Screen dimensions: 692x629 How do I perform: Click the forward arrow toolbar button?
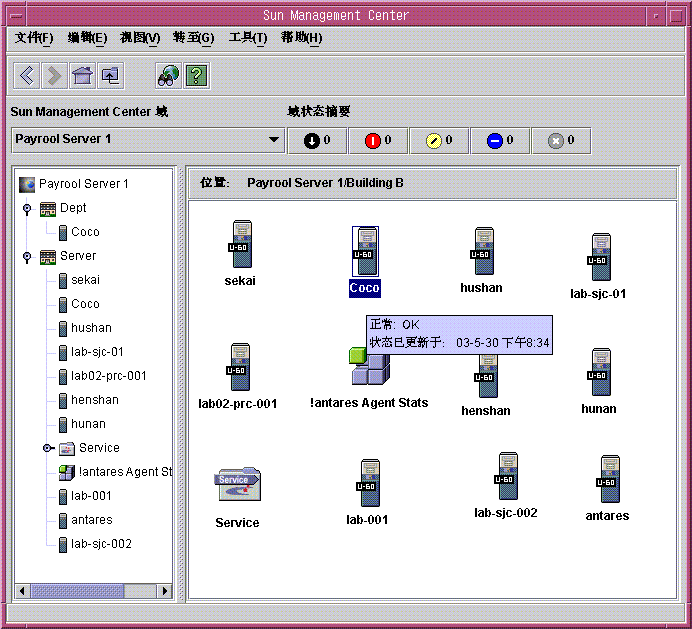pos(54,76)
